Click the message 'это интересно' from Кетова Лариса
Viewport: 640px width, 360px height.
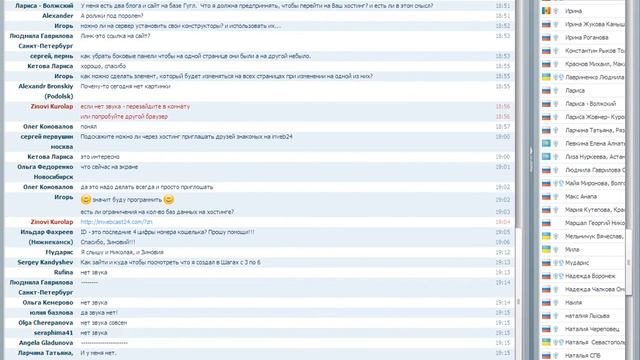tap(100, 157)
